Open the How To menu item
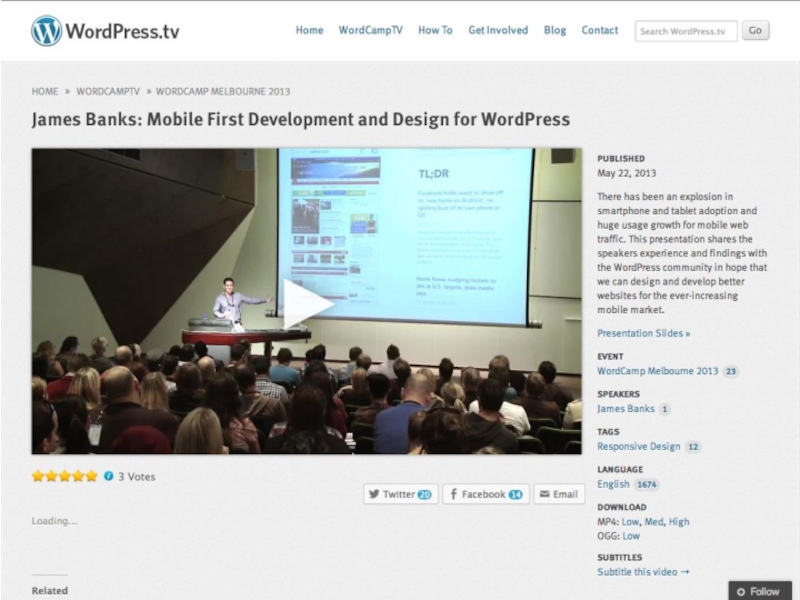The width and height of the screenshot is (800, 600). (x=435, y=30)
